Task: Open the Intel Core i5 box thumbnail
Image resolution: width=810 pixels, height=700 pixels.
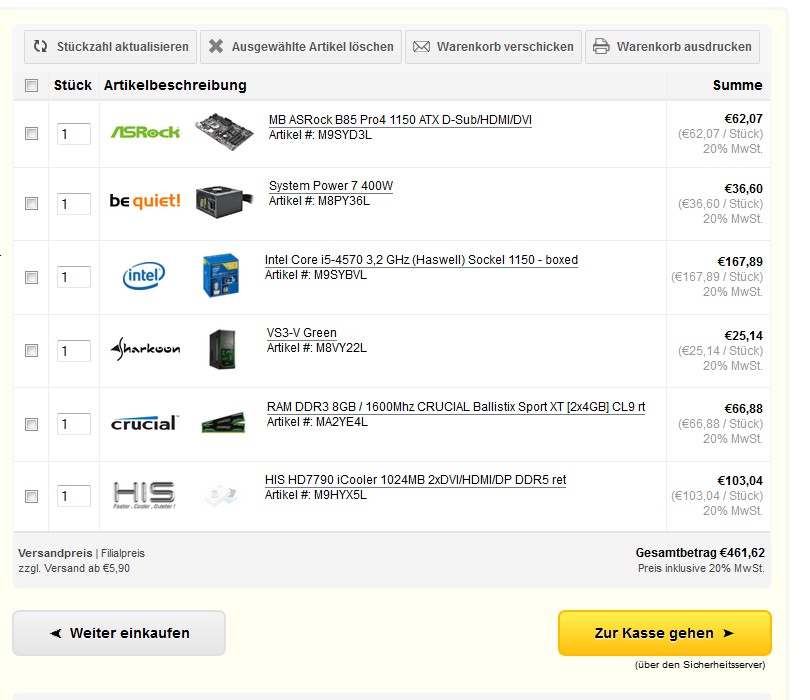Action: pyautogui.click(x=221, y=275)
